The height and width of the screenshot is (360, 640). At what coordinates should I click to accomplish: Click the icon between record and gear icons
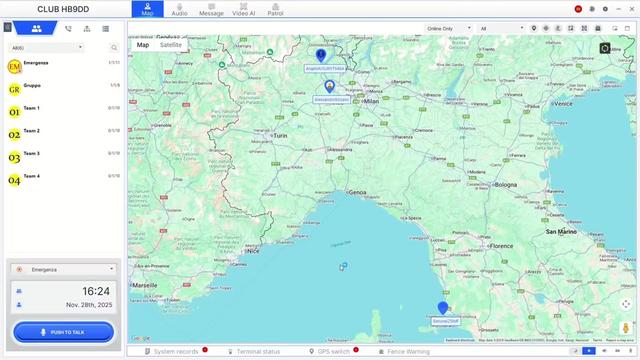pyautogui.click(x=592, y=9)
